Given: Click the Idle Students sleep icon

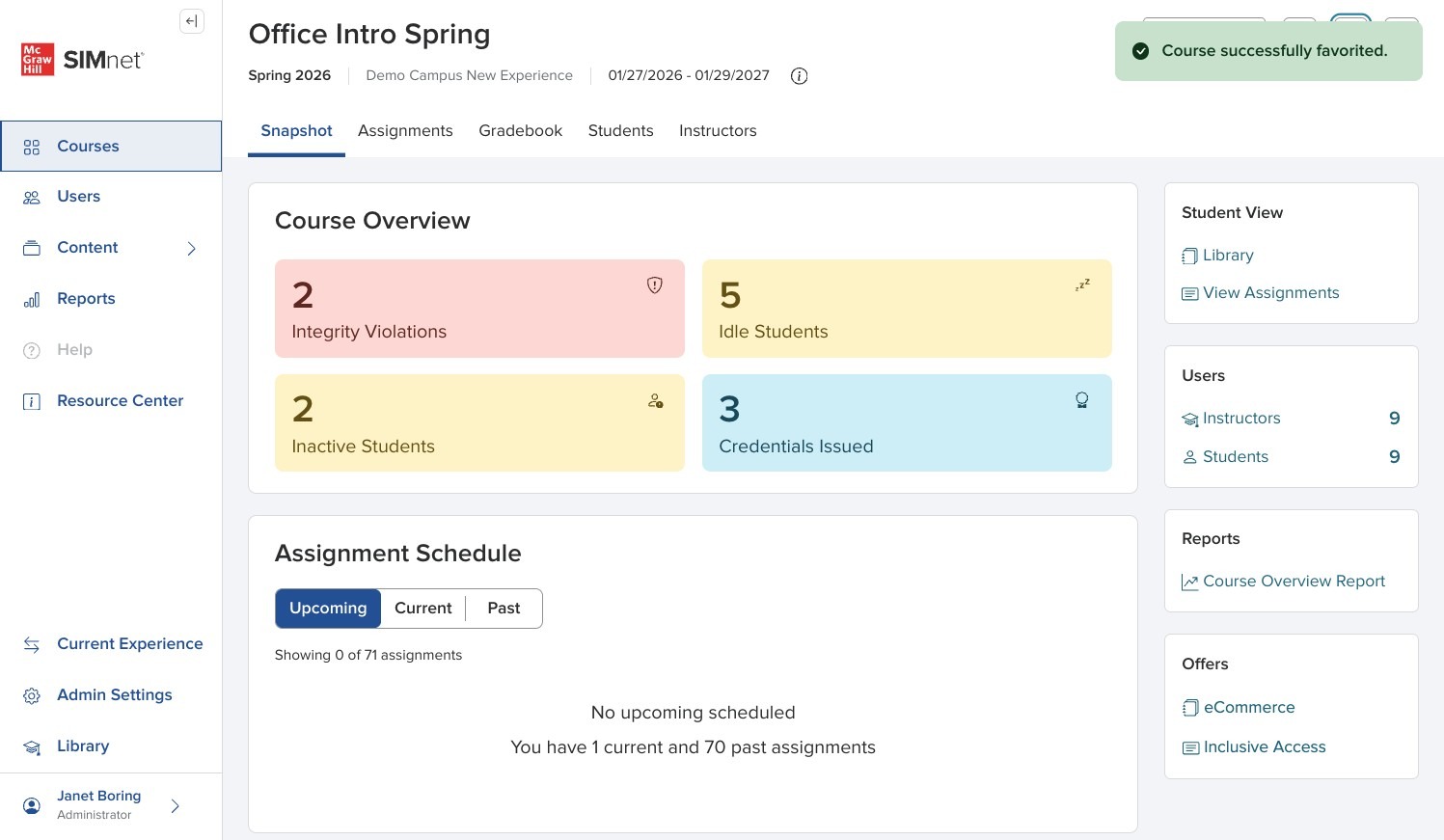Looking at the screenshot, I should [1082, 285].
